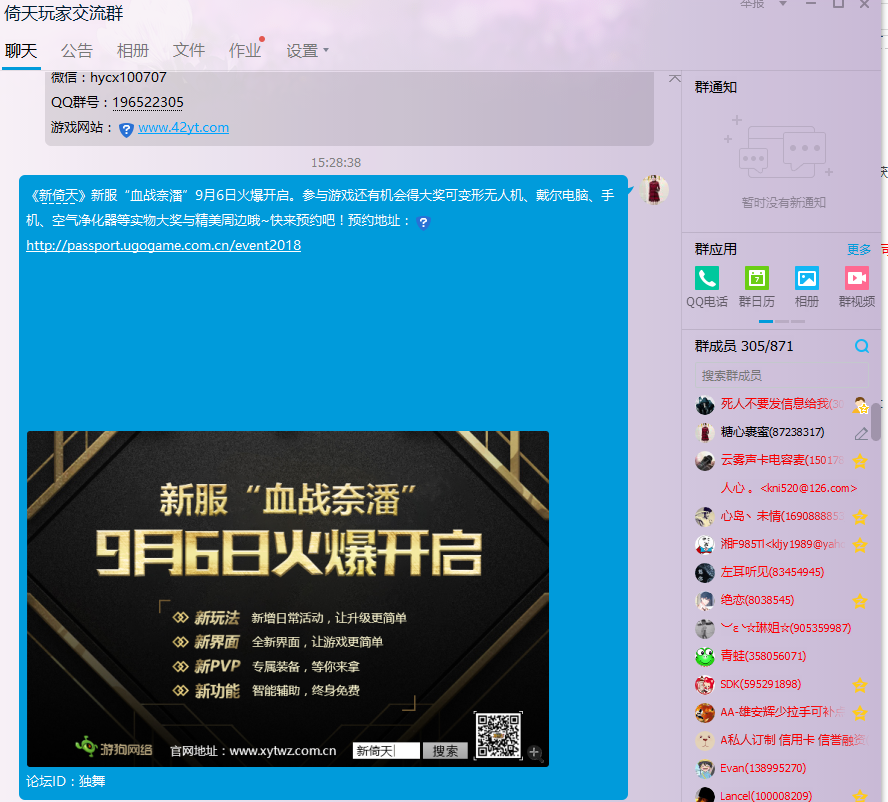The width and height of the screenshot is (888, 802).
Task: Click the star icon beside 云雾声卡电容麦
Action: pyautogui.click(x=860, y=461)
